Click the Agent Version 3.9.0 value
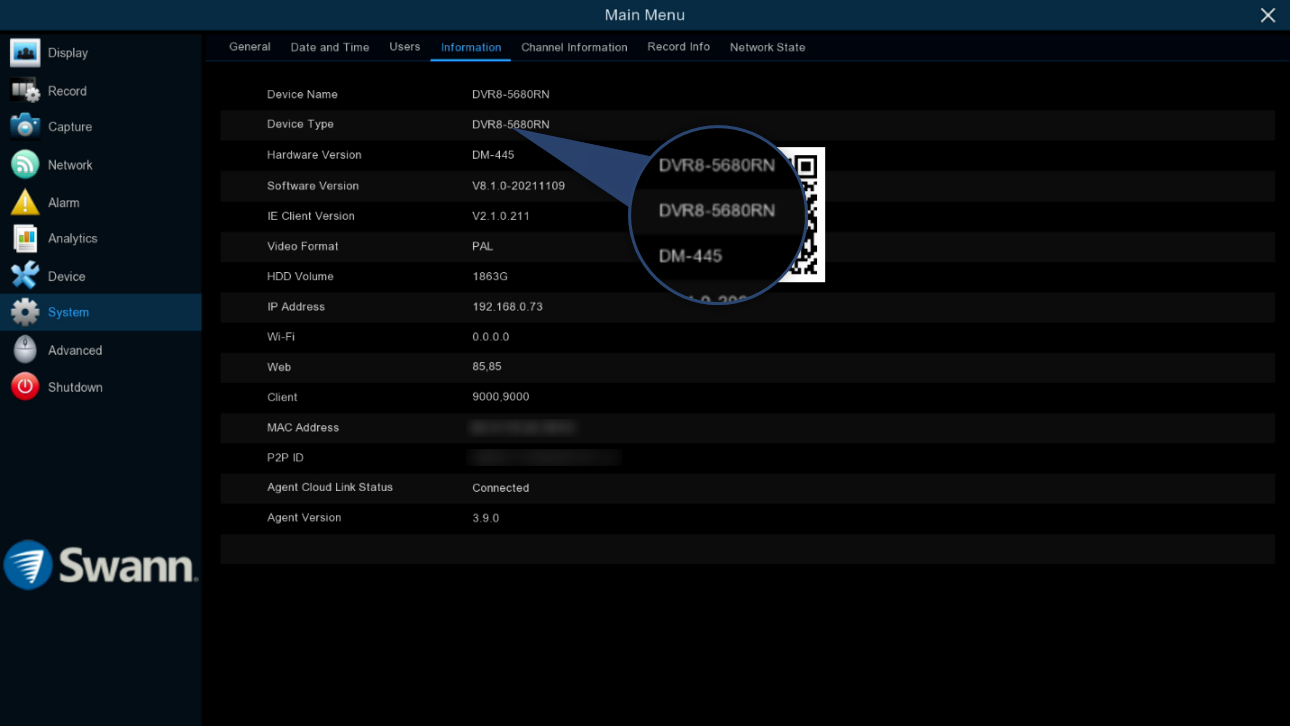The image size is (1292, 727). [486, 518]
